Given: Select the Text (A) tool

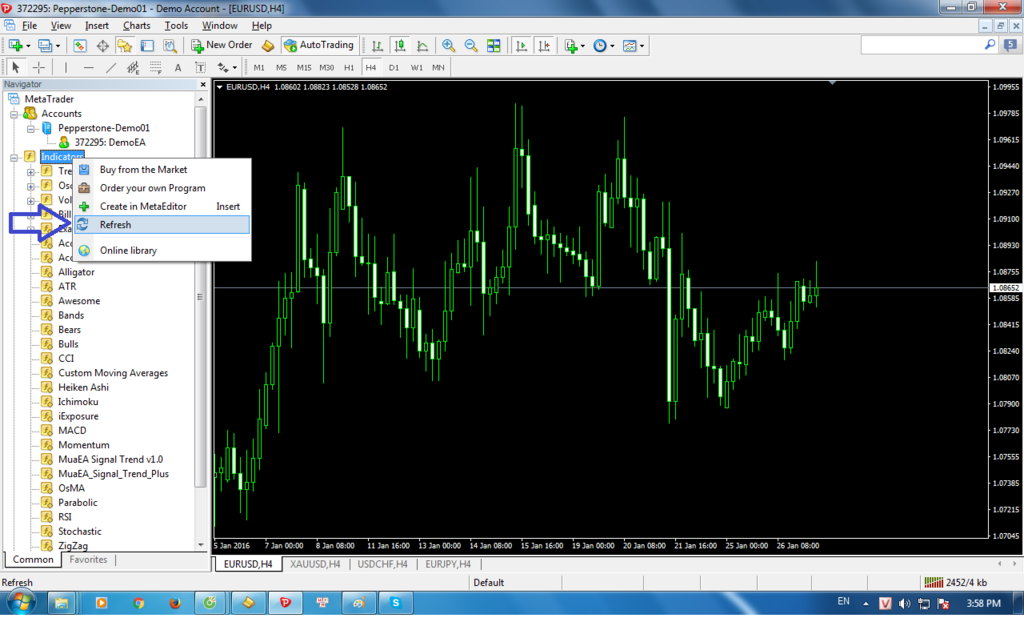Looking at the screenshot, I should [x=178, y=67].
